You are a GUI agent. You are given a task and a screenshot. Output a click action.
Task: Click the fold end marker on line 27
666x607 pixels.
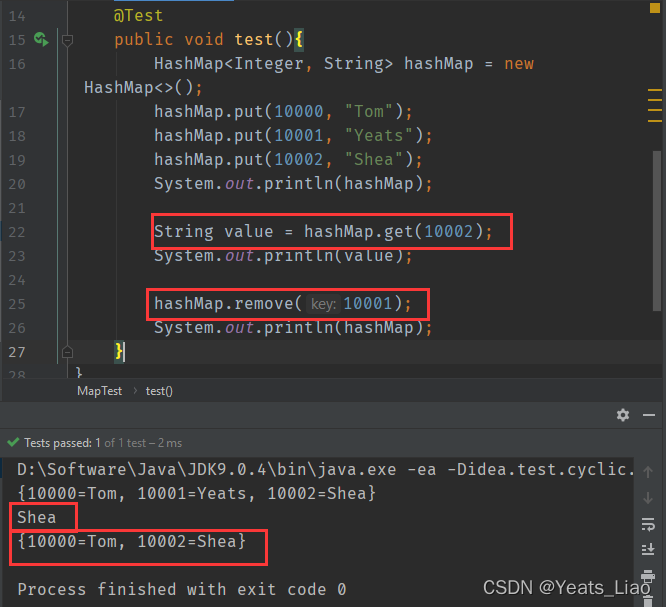(67, 352)
